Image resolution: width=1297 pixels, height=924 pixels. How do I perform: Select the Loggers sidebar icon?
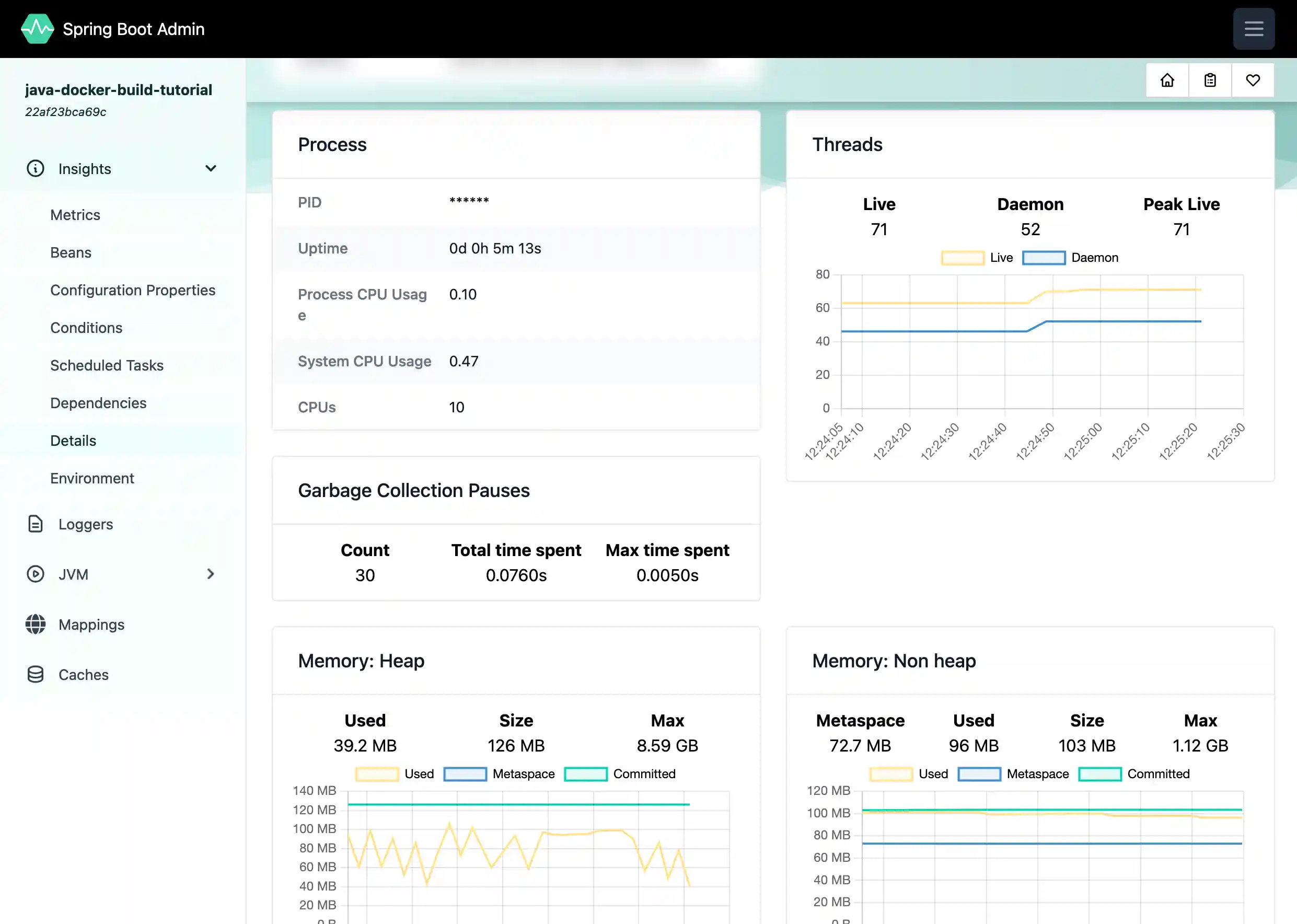click(35, 524)
